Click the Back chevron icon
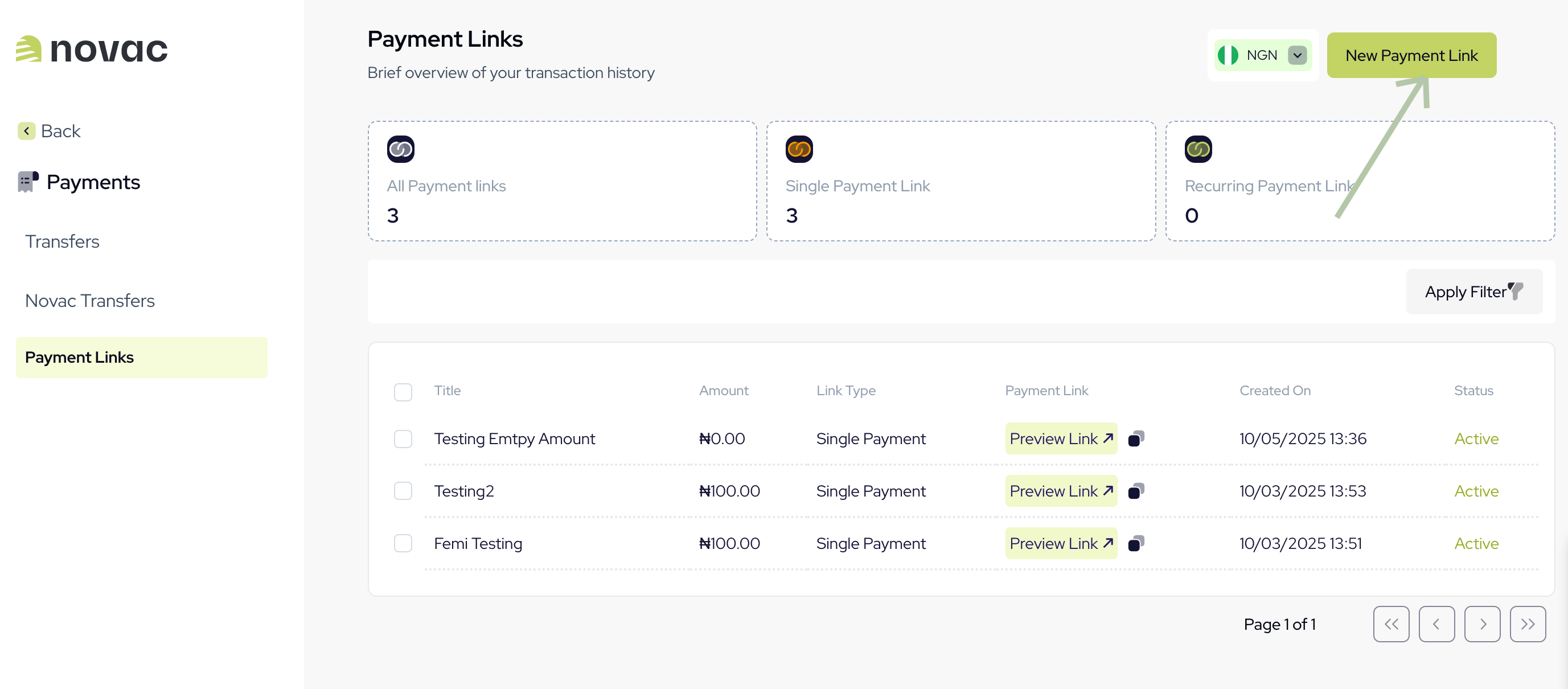This screenshot has height=689, width=1568. pyautogui.click(x=26, y=131)
